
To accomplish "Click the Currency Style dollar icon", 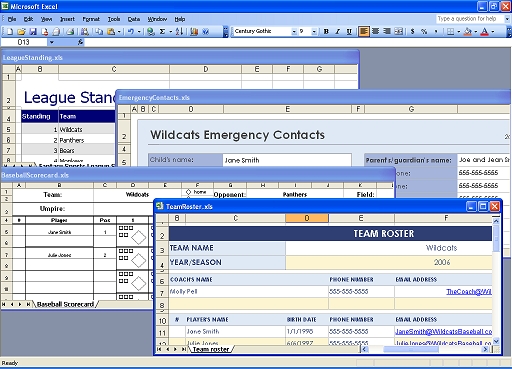I will pos(413,31).
